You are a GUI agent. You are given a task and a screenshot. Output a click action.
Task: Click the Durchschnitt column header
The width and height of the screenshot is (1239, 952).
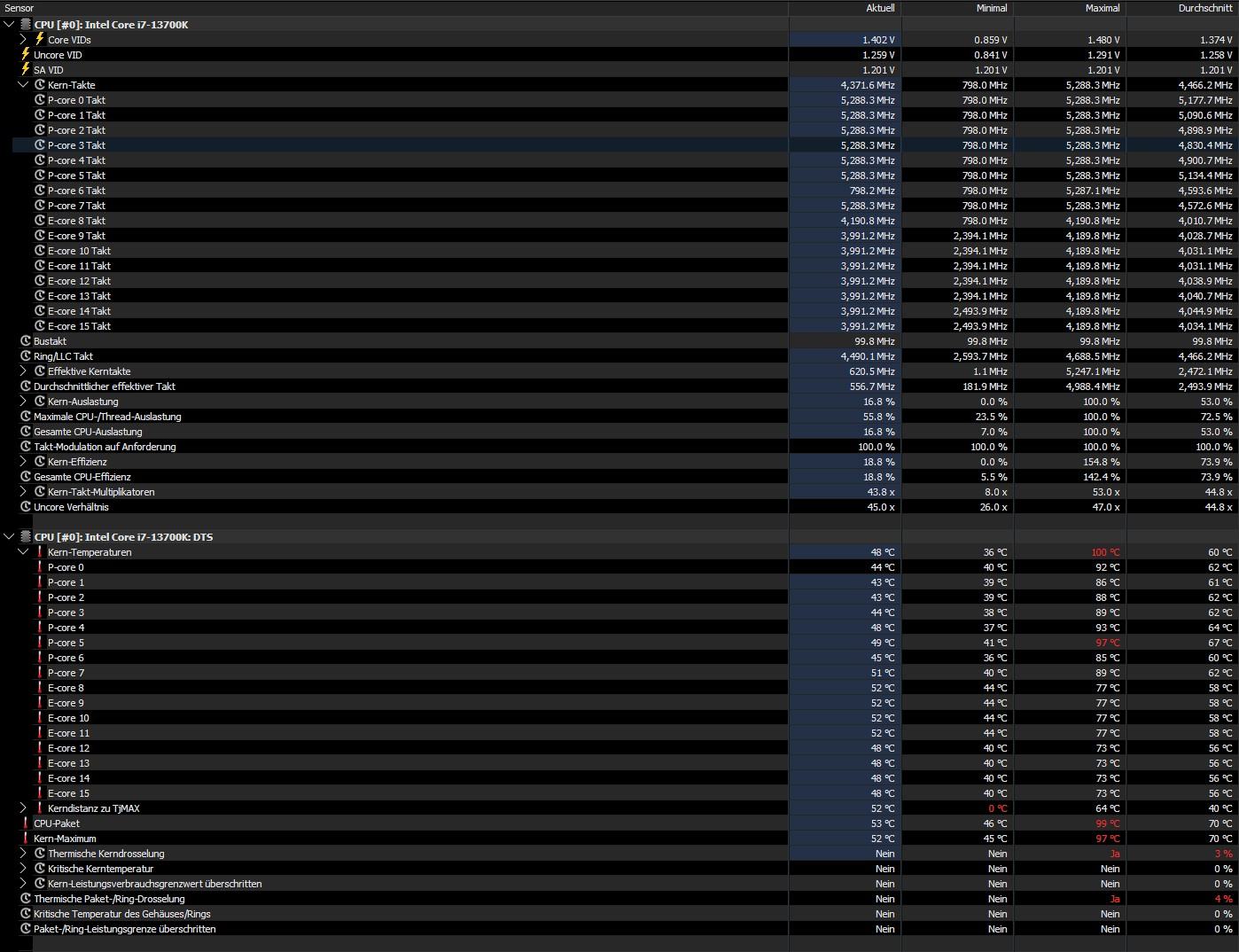[1183, 8]
